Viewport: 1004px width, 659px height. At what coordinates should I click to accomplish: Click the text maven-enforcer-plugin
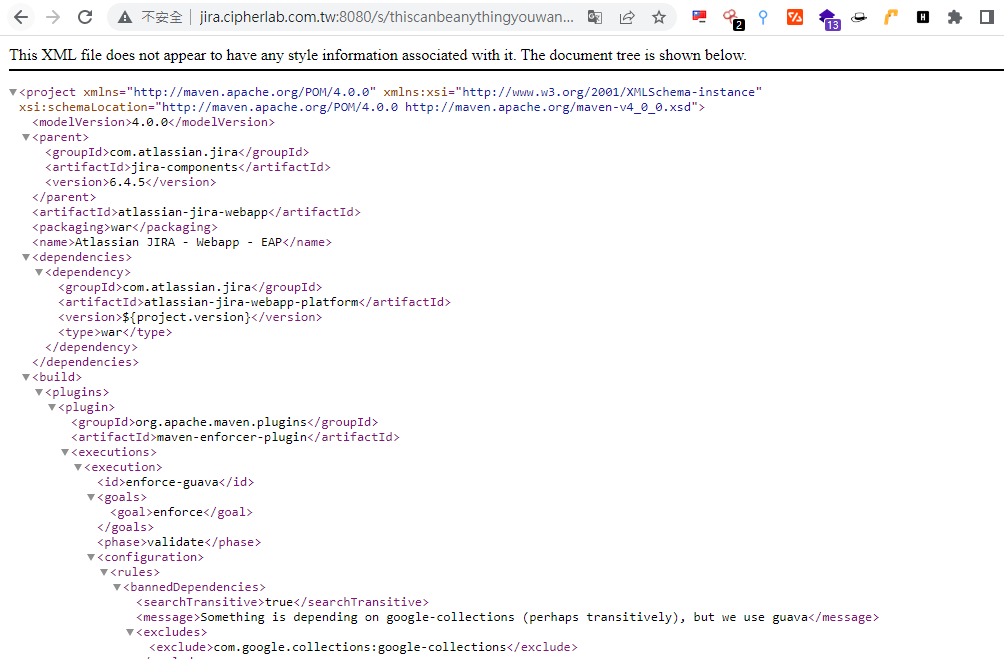(x=232, y=437)
